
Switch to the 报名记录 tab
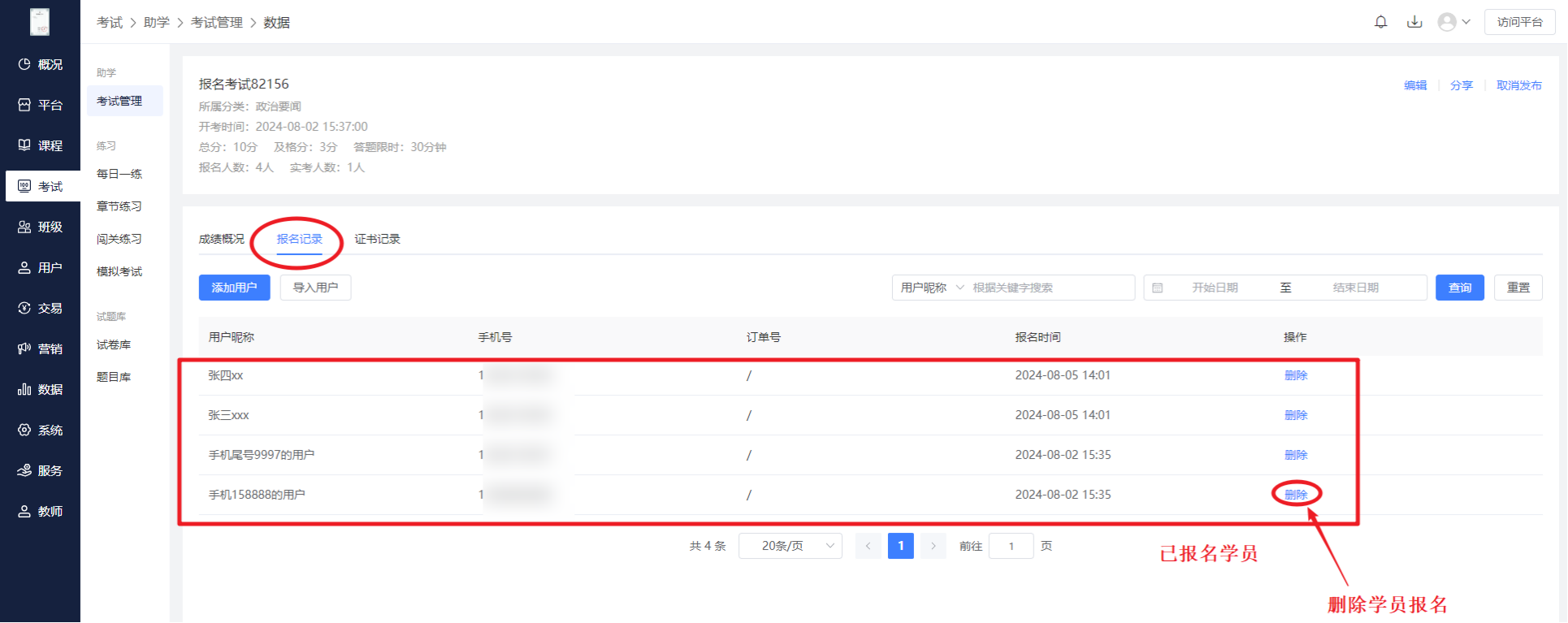coord(299,239)
